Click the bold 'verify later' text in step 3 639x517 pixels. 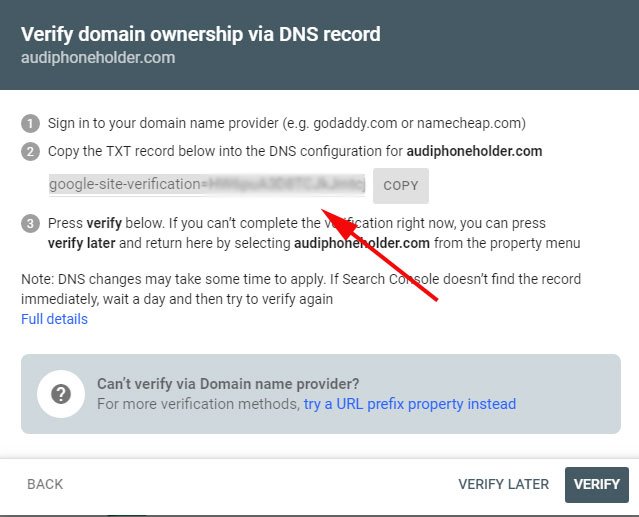tap(82, 243)
